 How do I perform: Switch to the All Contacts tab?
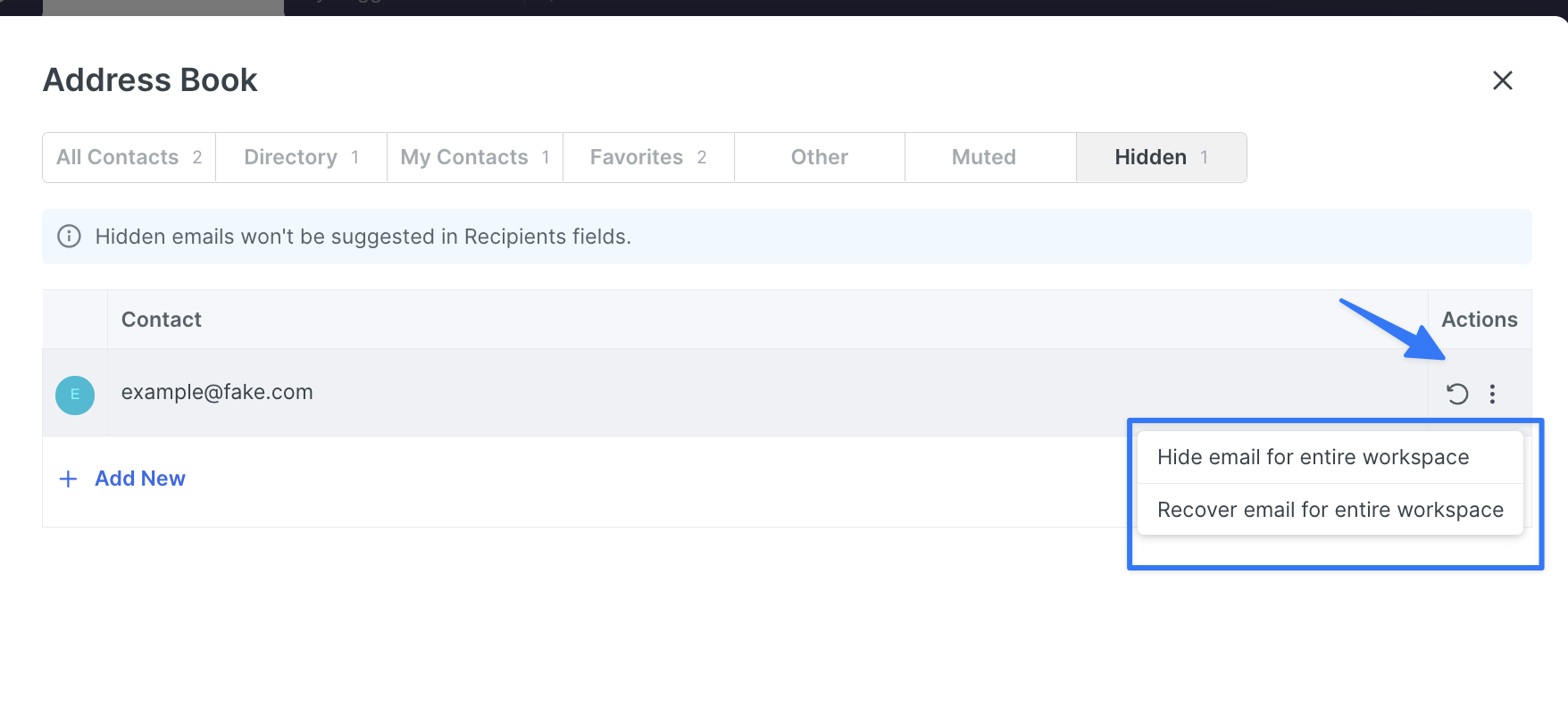click(x=129, y=157)
